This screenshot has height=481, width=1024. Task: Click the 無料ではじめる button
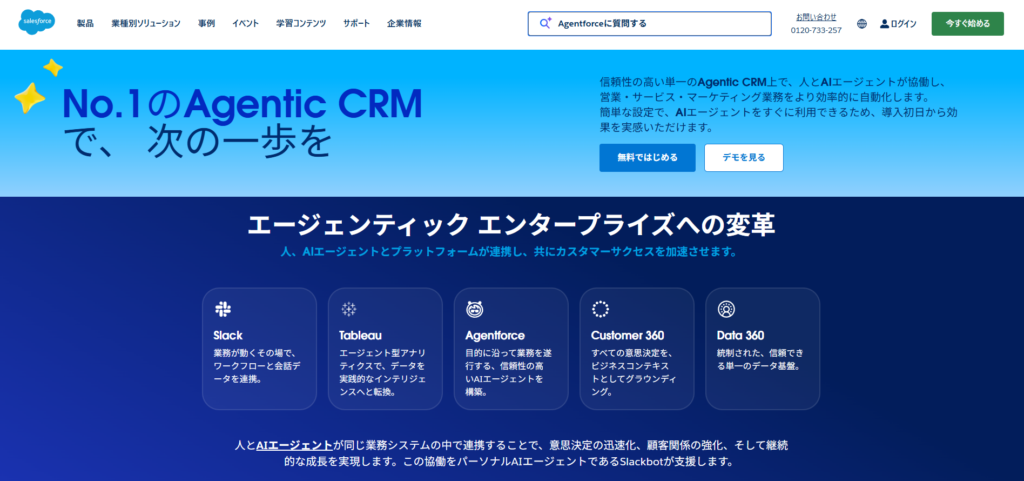click(x=647, y=157)
